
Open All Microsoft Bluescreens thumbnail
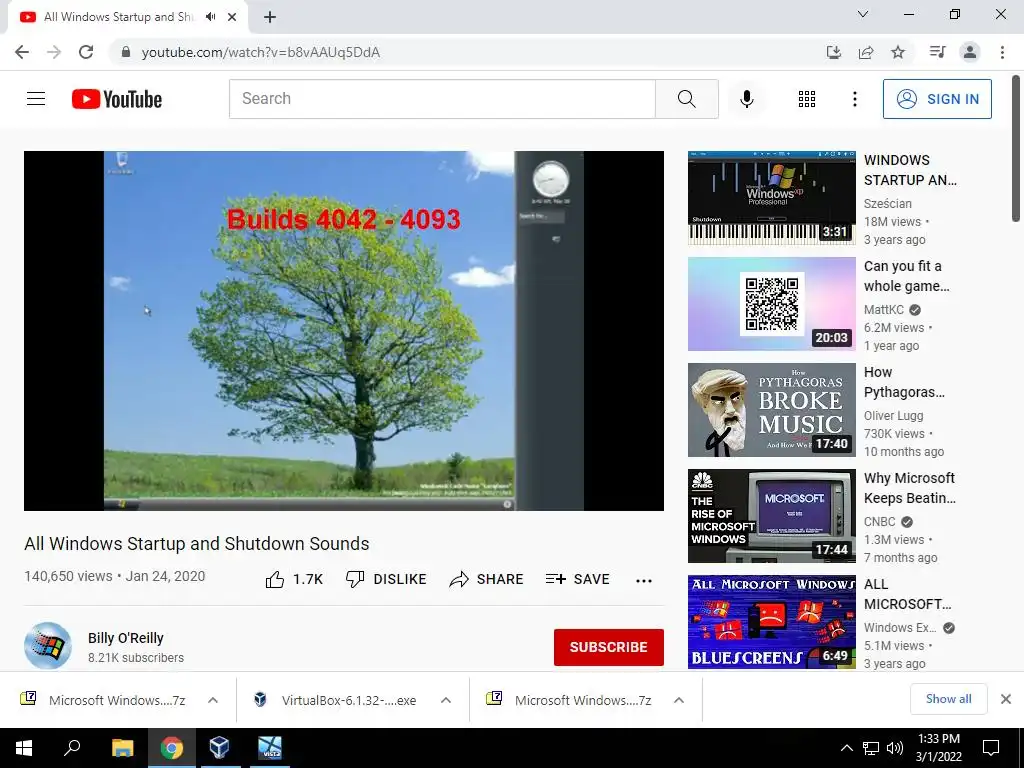(x=771, y=622)
